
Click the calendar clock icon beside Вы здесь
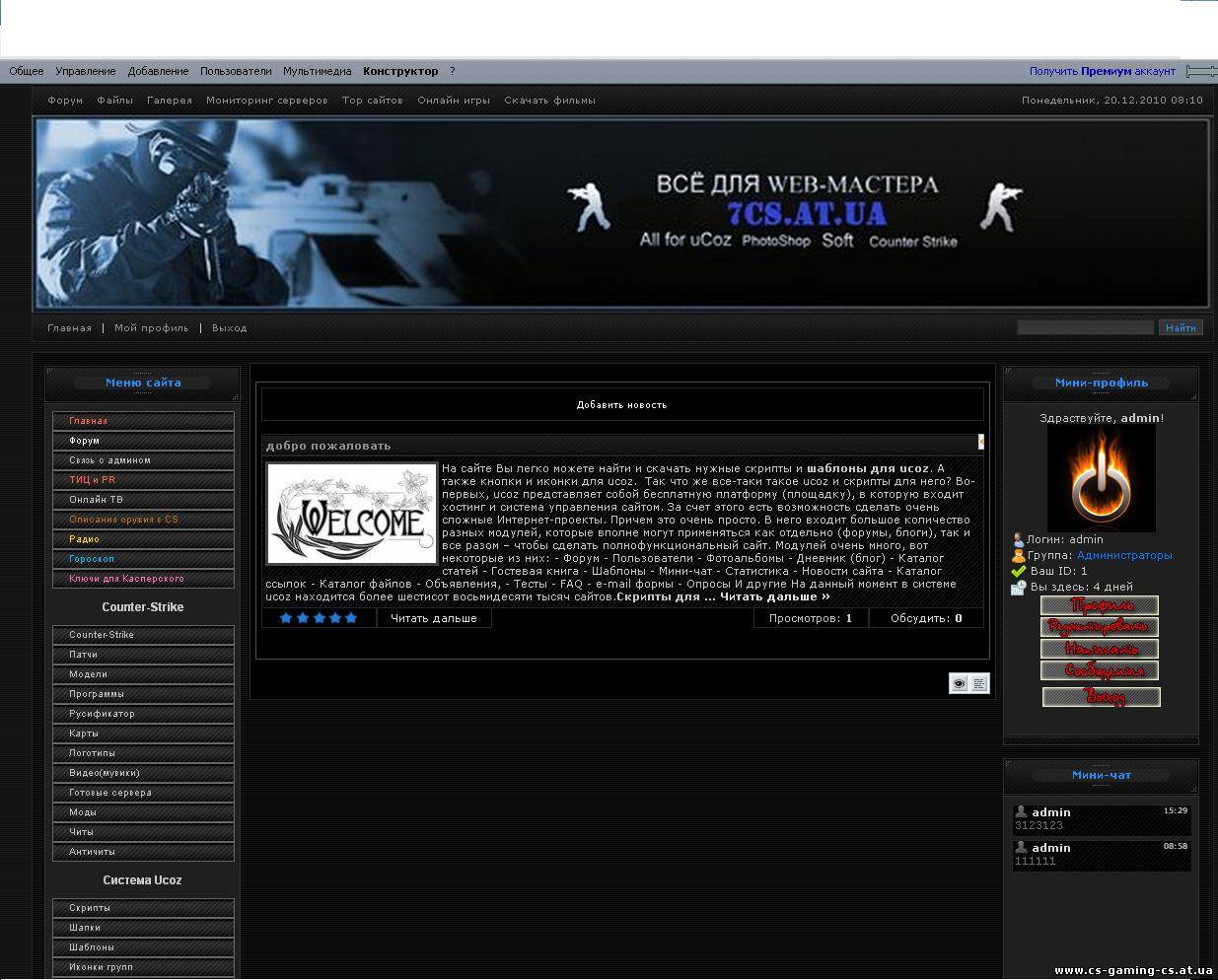(x=1019, y=588)
